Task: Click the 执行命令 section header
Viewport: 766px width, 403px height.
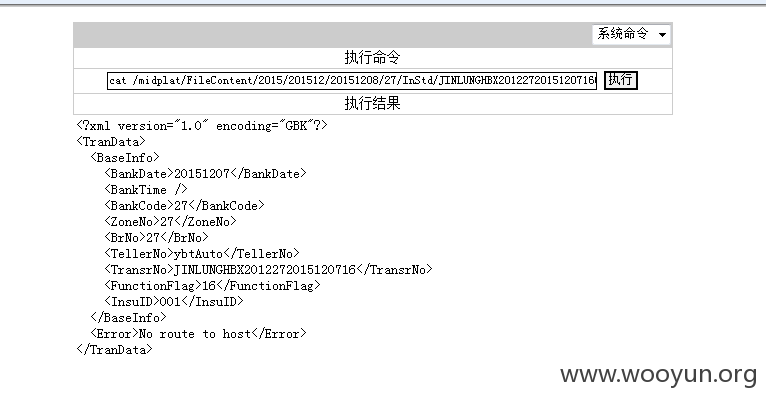Action: (x=372, y=58)
